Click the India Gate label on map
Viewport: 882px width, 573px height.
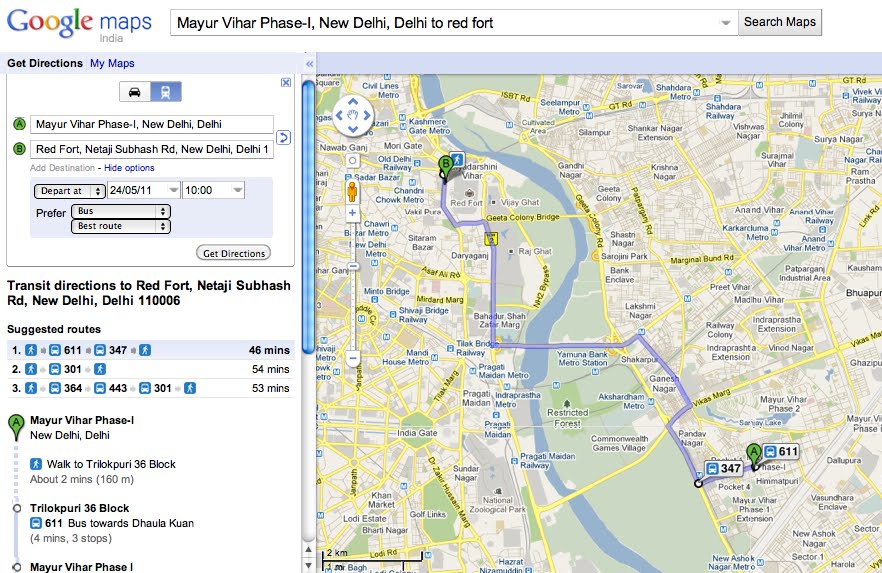tap(417, 432)
